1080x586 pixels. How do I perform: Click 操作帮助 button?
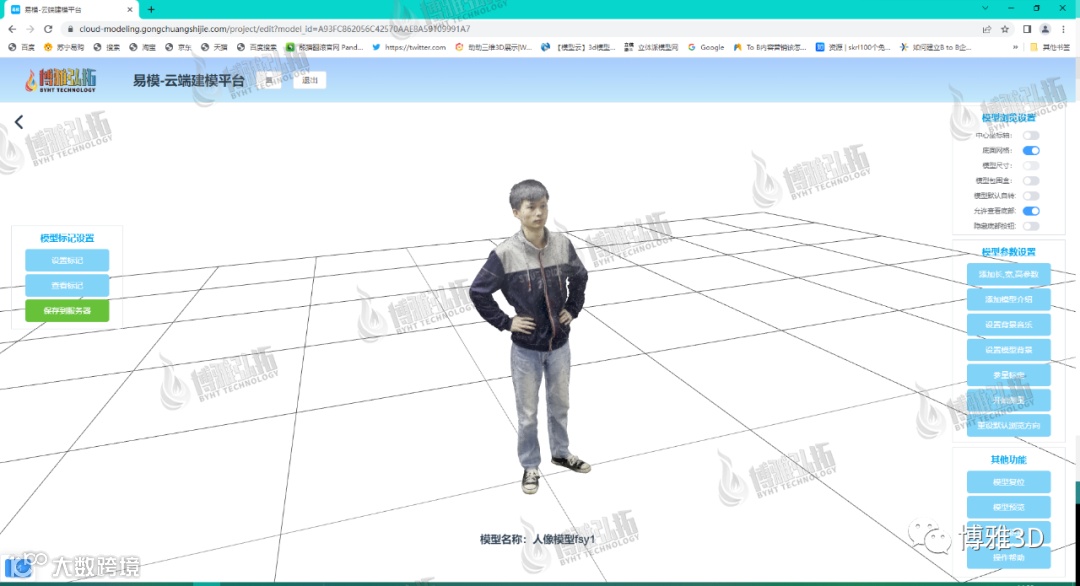point(1008,557)
